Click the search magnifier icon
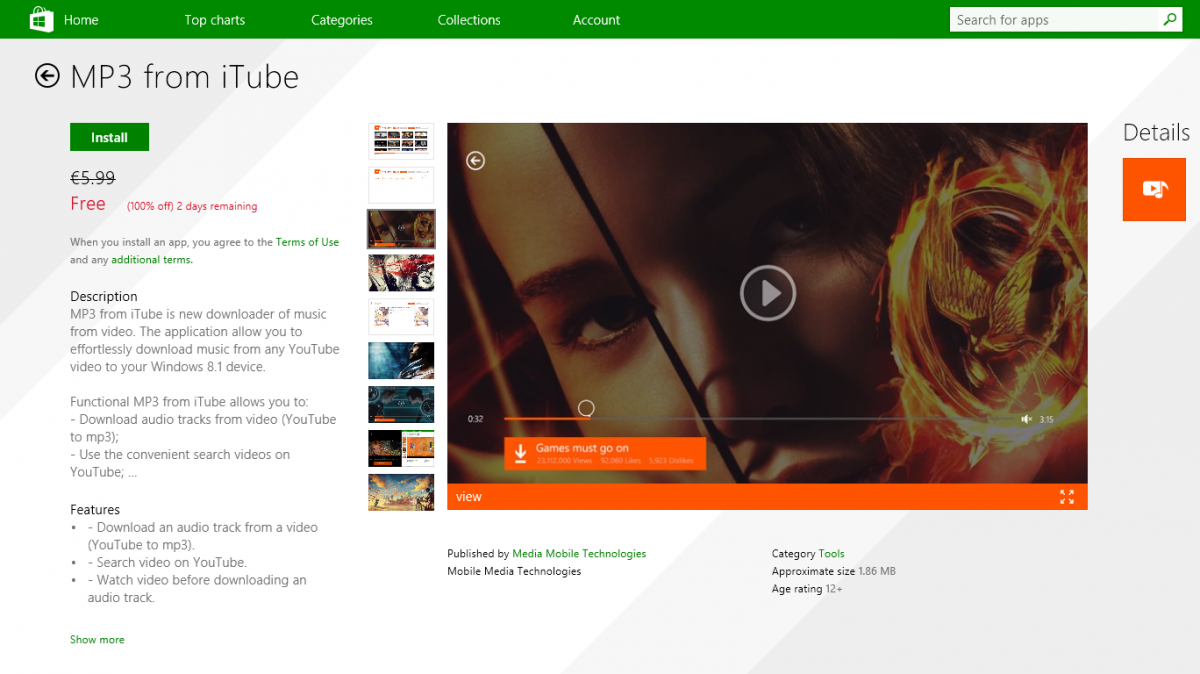 point(1170,19)
